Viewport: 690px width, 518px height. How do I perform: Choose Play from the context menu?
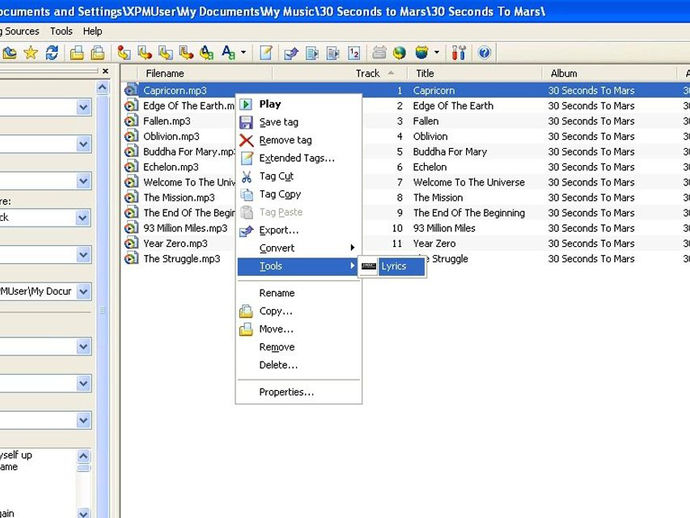(x=299, y=104)
